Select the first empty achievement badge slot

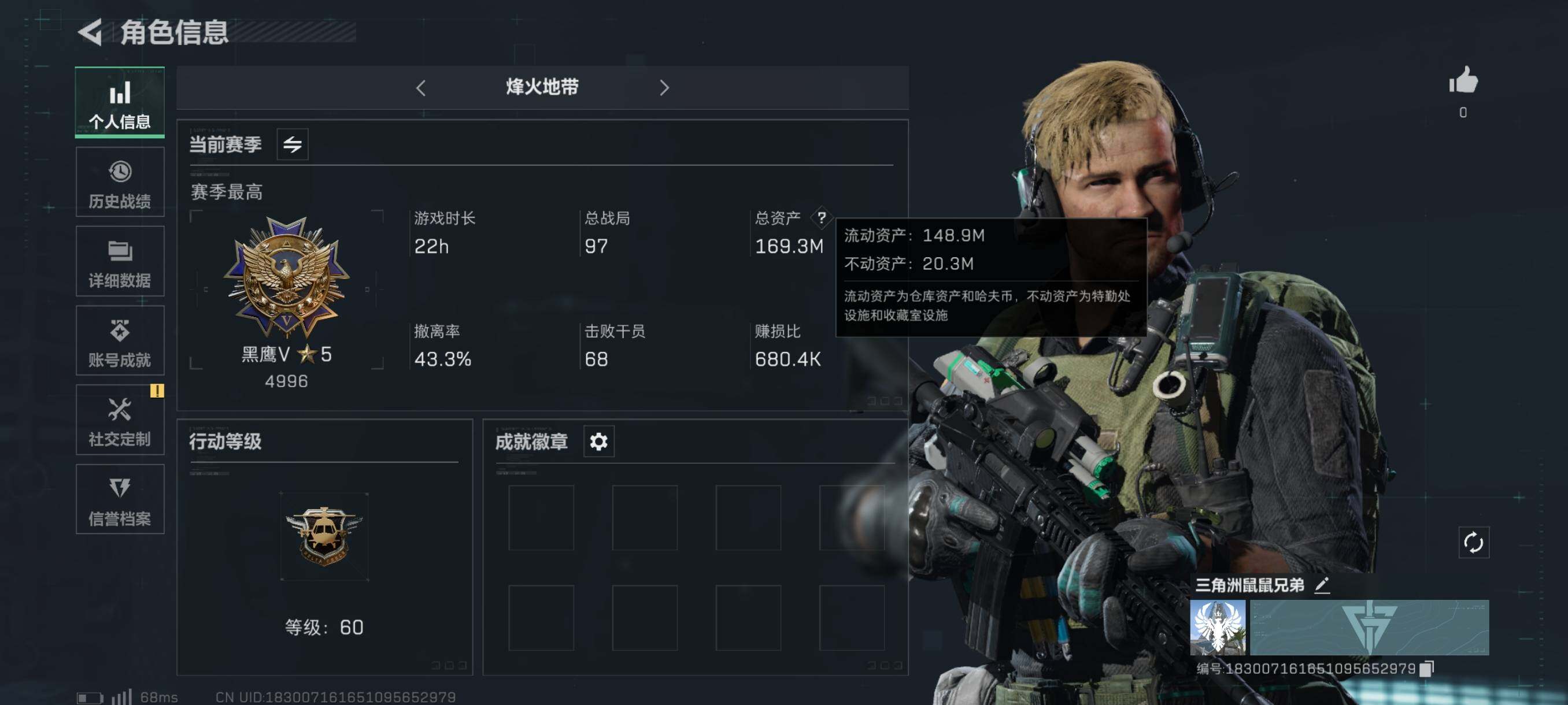pos(541,518)
